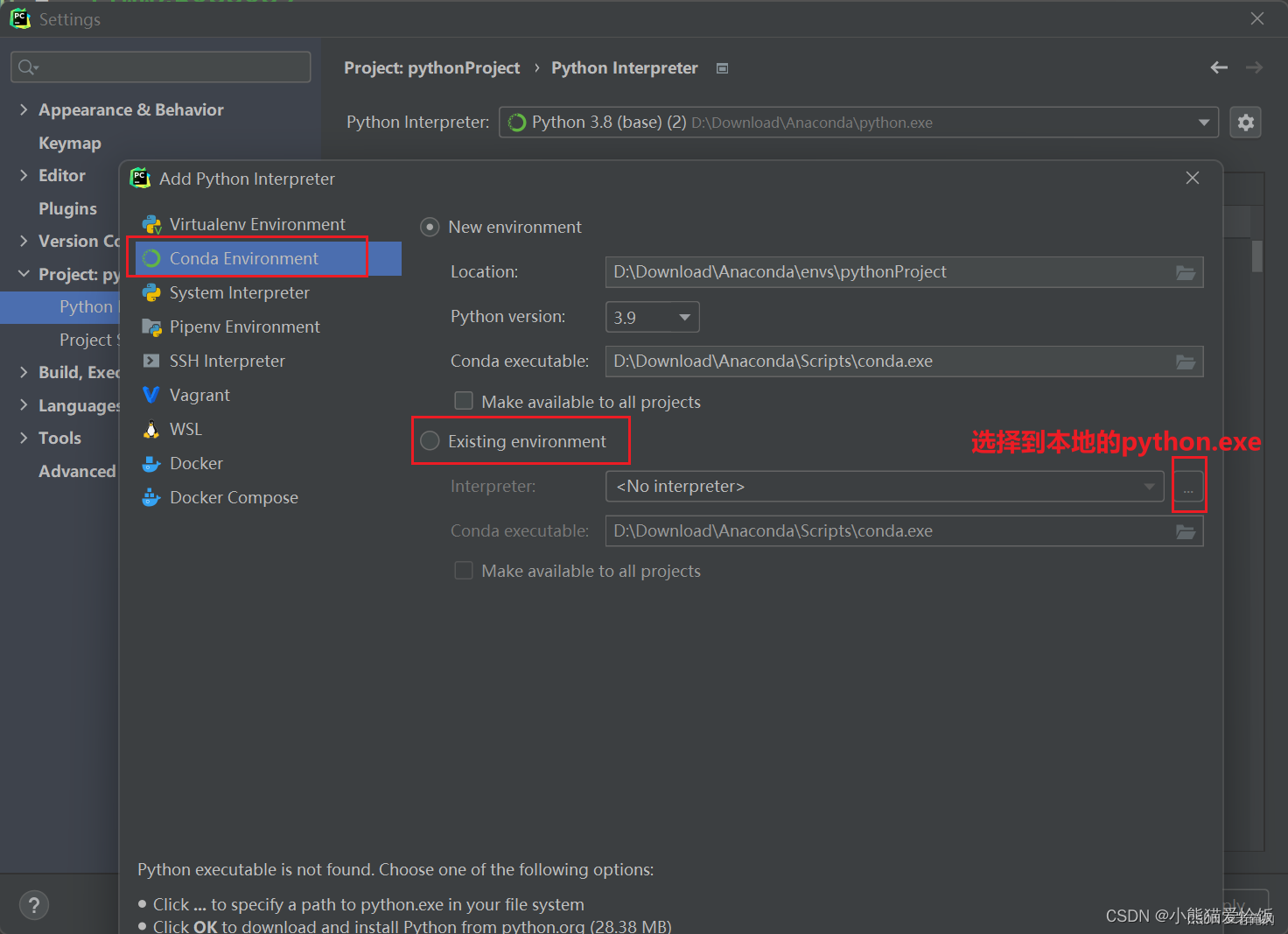This screenshot has width=1288, height=934.
Task: Select WSL interpreter option
Action: coord(185,429)
